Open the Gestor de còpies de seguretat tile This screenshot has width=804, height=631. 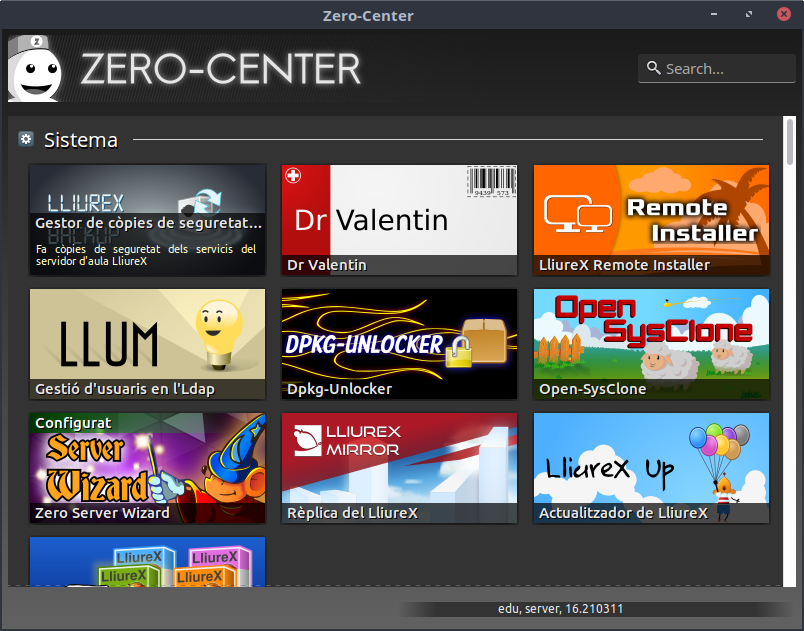click(x=148, y=220)
